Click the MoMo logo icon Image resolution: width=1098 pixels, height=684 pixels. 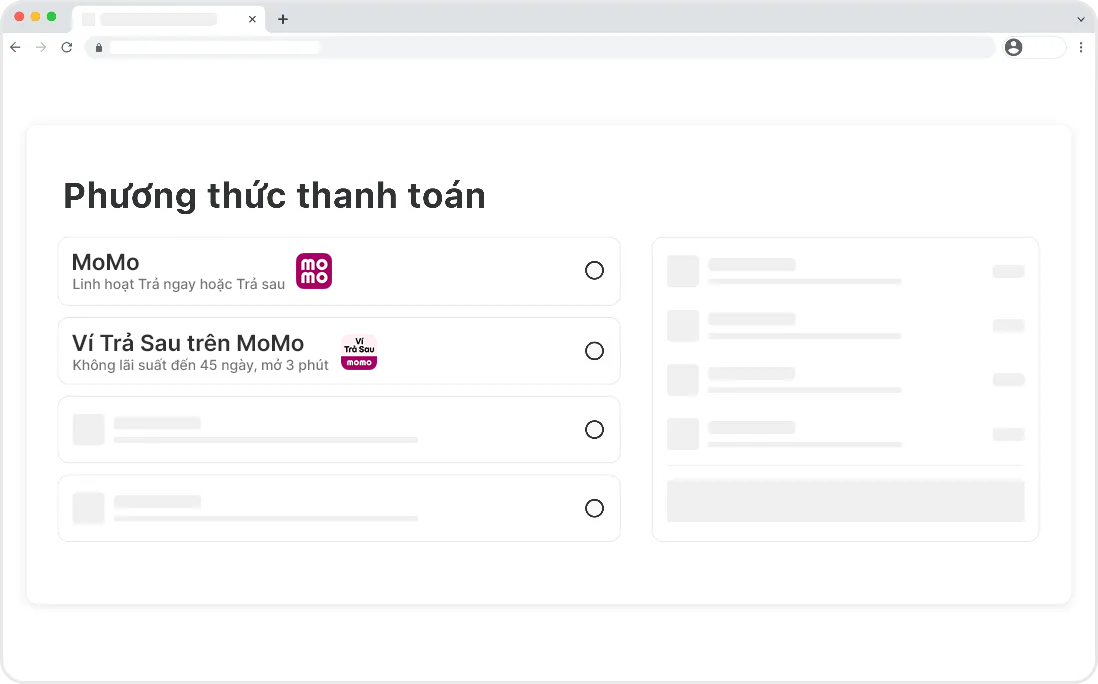313,271
